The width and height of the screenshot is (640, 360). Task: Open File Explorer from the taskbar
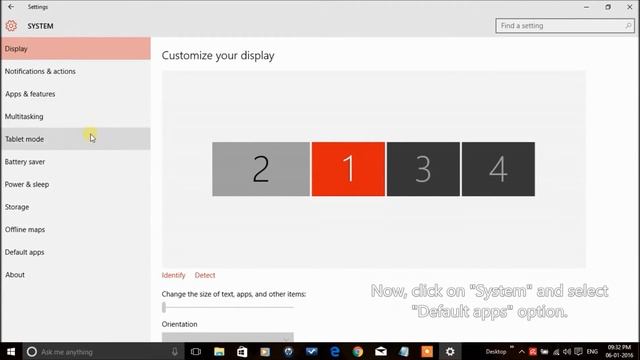pyautogui.click(x=219, y=351)
